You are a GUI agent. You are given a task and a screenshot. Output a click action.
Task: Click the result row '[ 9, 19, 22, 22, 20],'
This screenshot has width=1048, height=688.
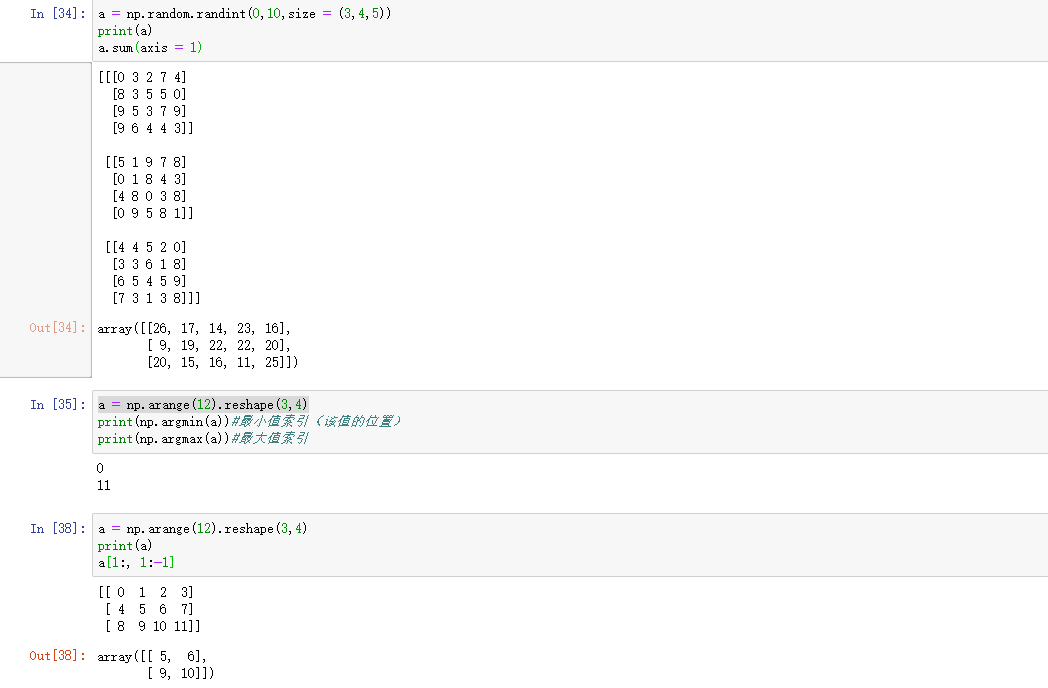click(219, 345)
